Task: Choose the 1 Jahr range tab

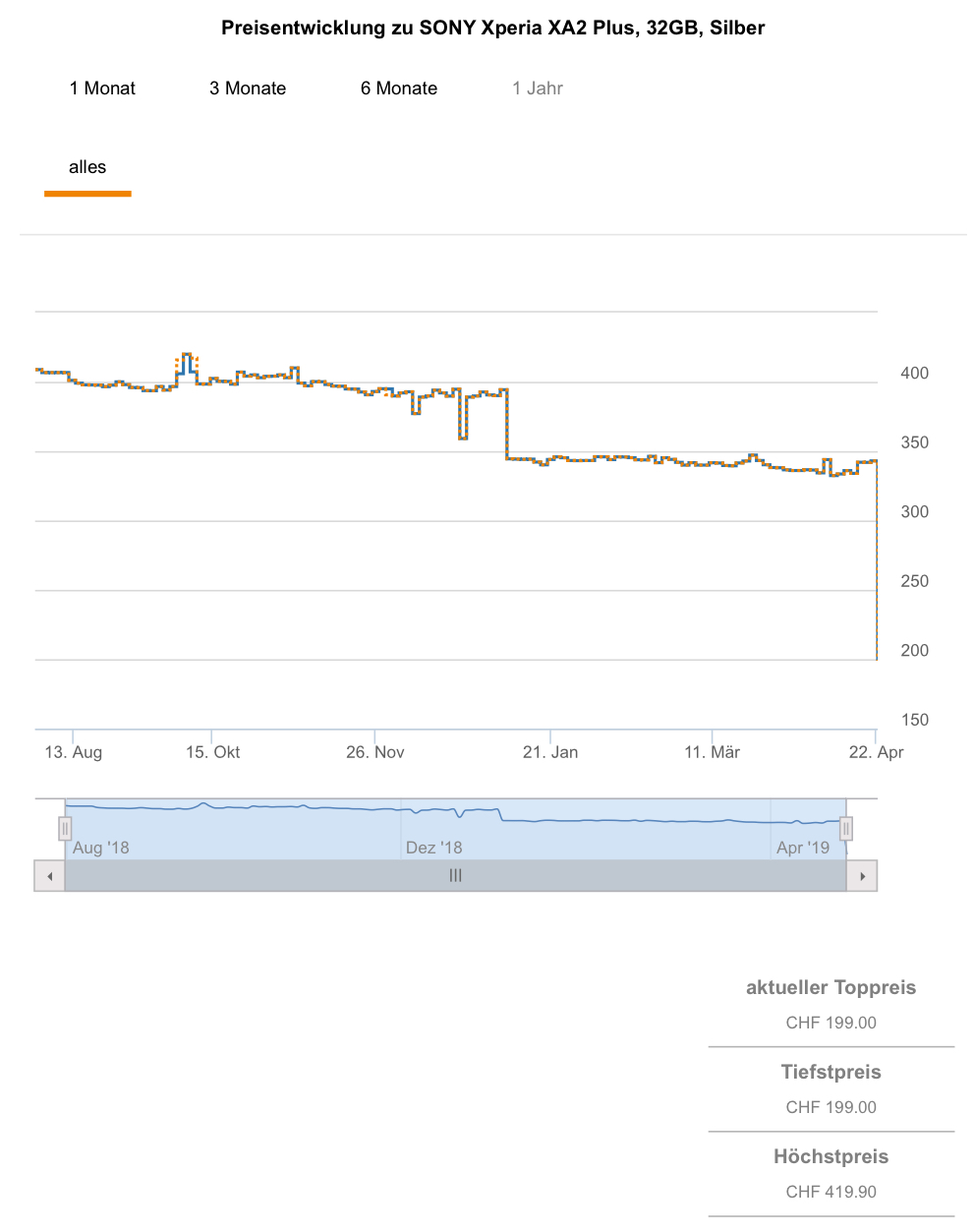Action: (x=538, y=88)
